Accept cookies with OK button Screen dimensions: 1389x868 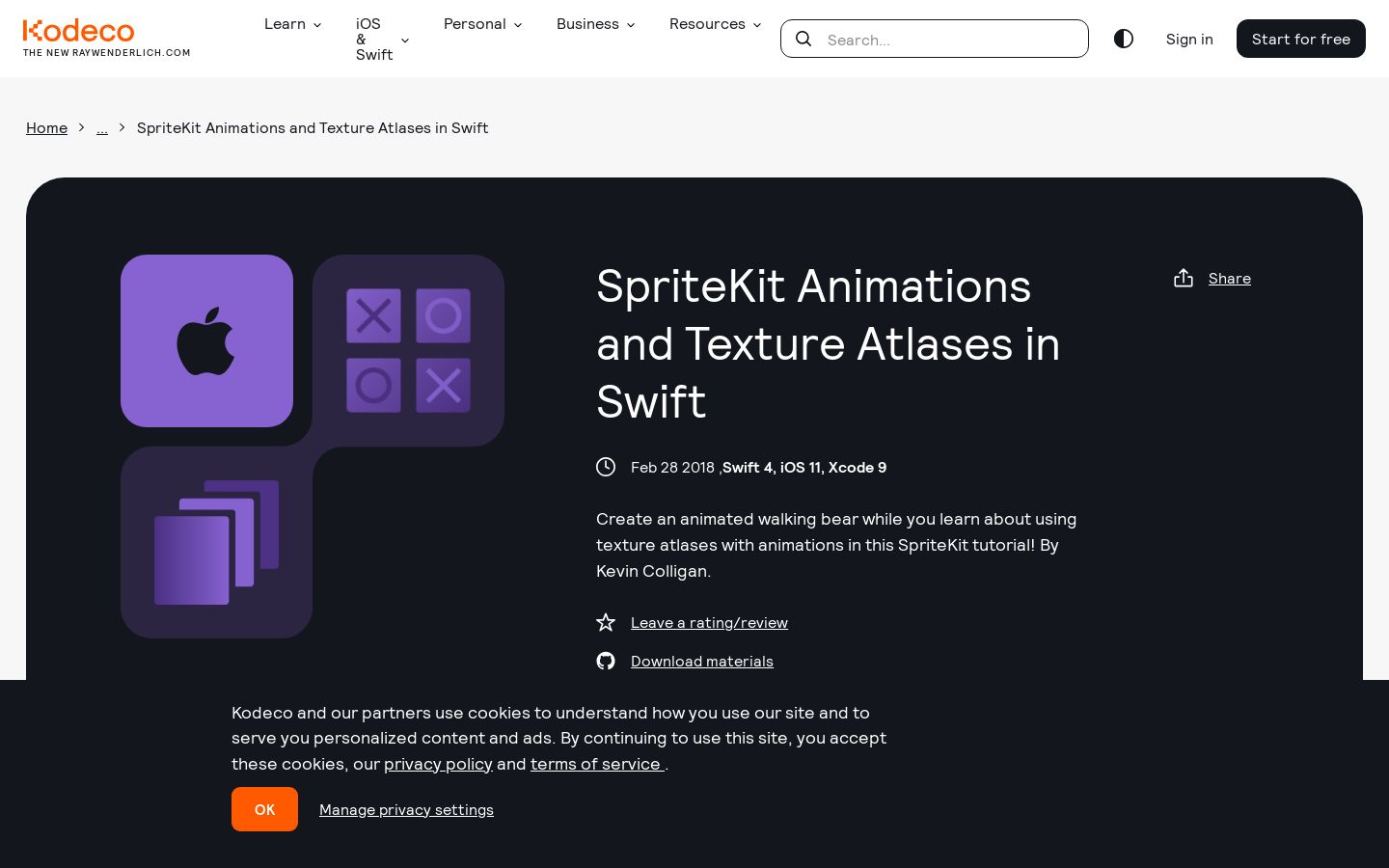tap(264, 809)
